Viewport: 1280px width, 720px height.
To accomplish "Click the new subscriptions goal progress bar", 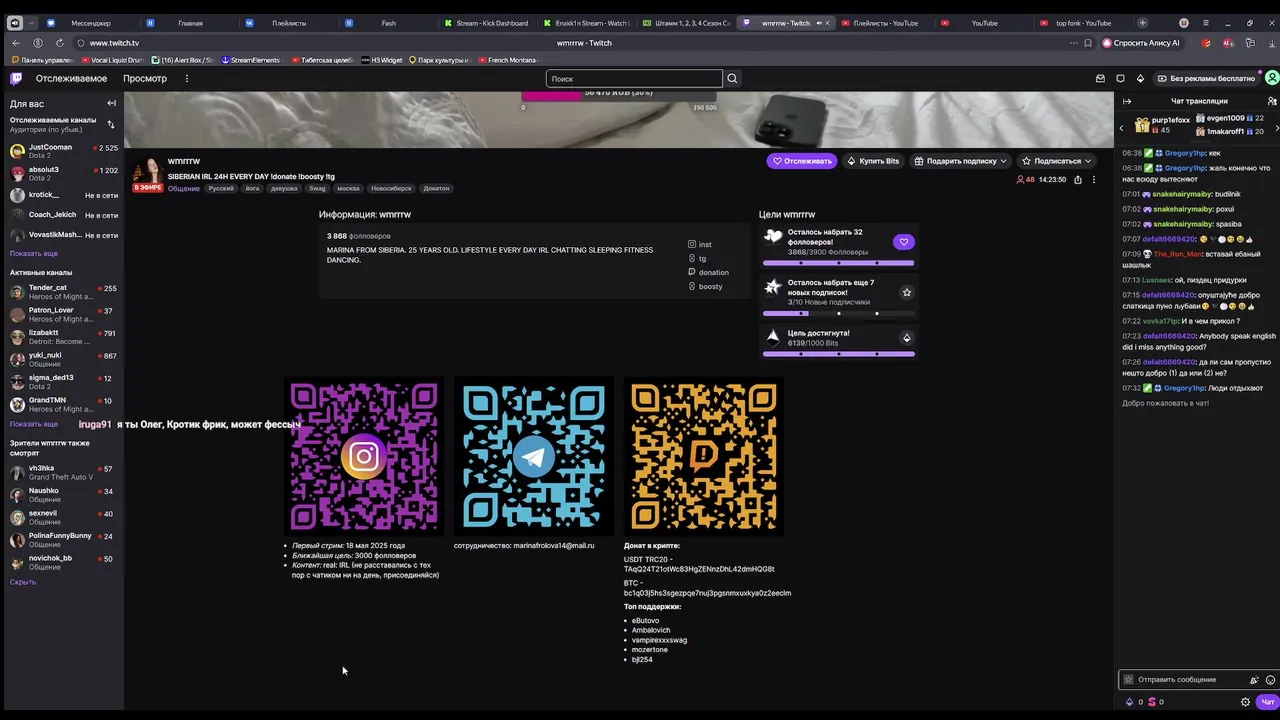I will (x=839, y=313).
